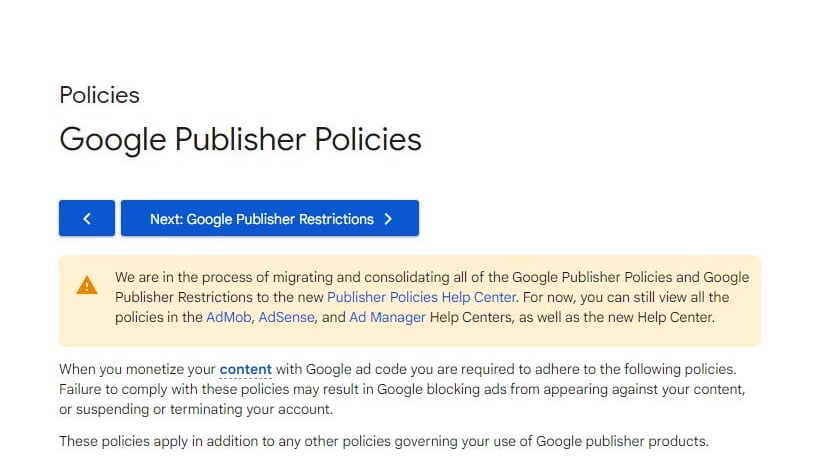Click the underlined bold 'content' glossary link
The height and width of the screenshot is (460, 818).
click(245, 369)
